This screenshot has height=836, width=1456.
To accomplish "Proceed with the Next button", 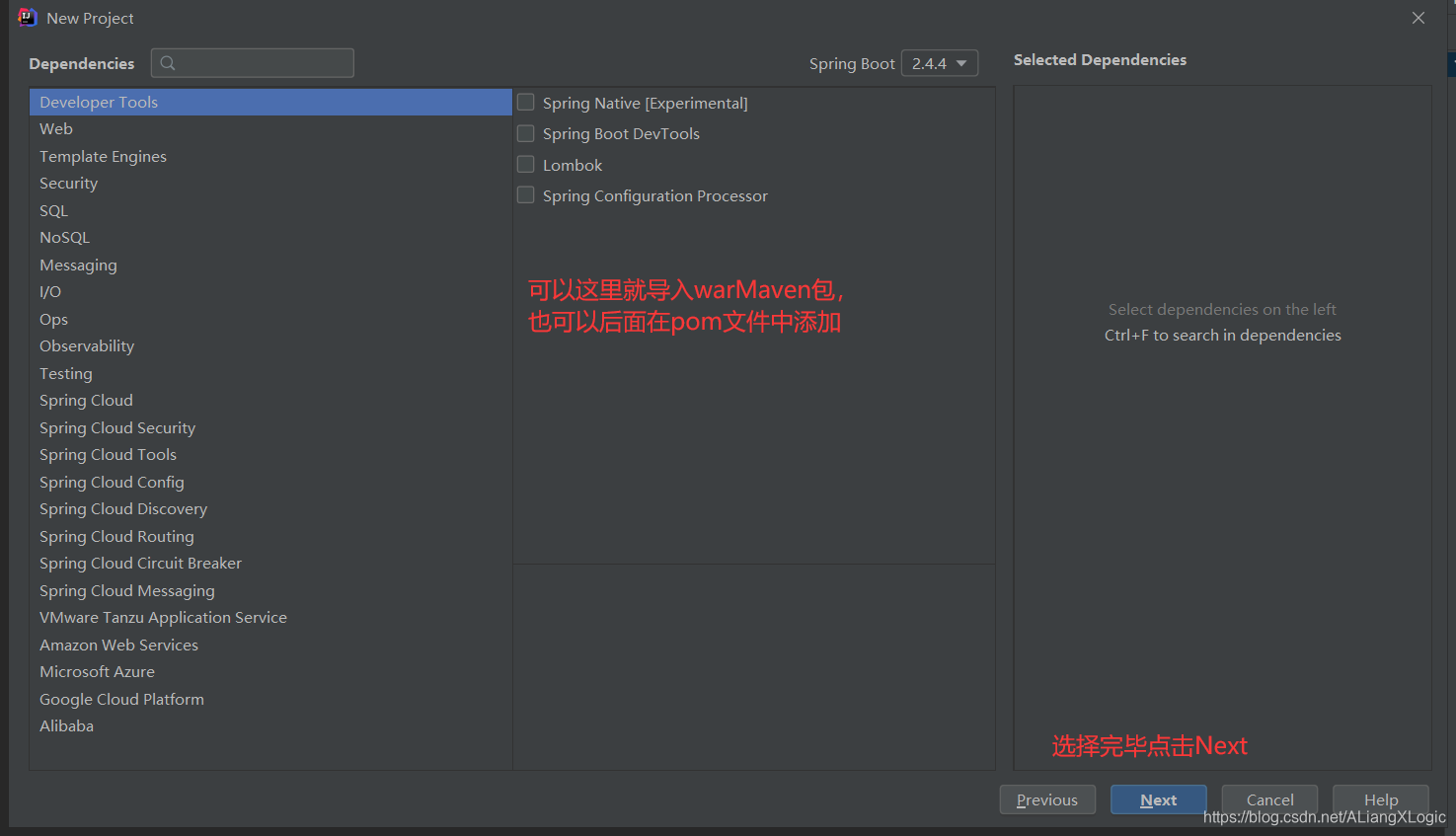I will coord(1159,799).
